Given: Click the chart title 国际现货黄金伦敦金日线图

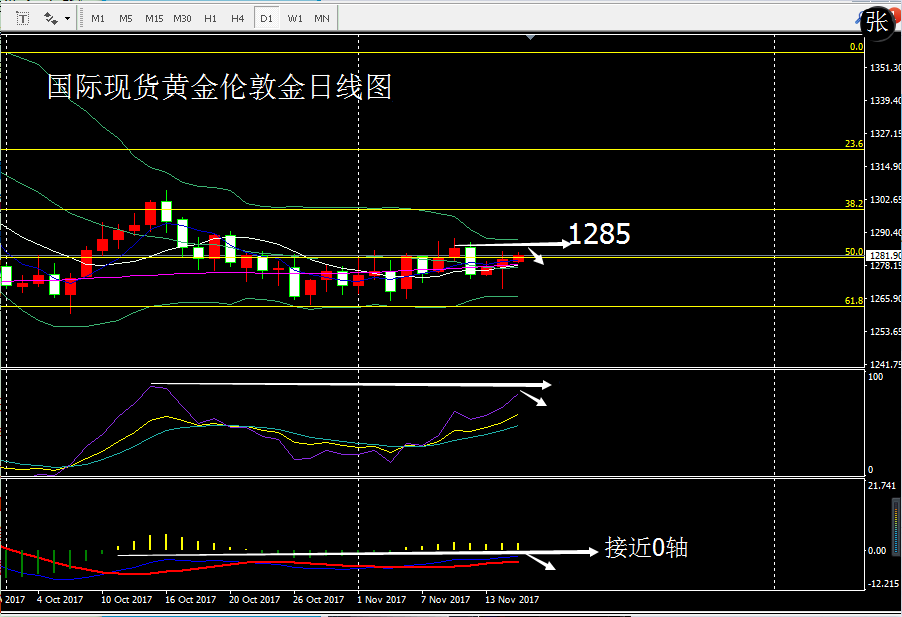Looking at the screenshot, I should tap(219, 87).
